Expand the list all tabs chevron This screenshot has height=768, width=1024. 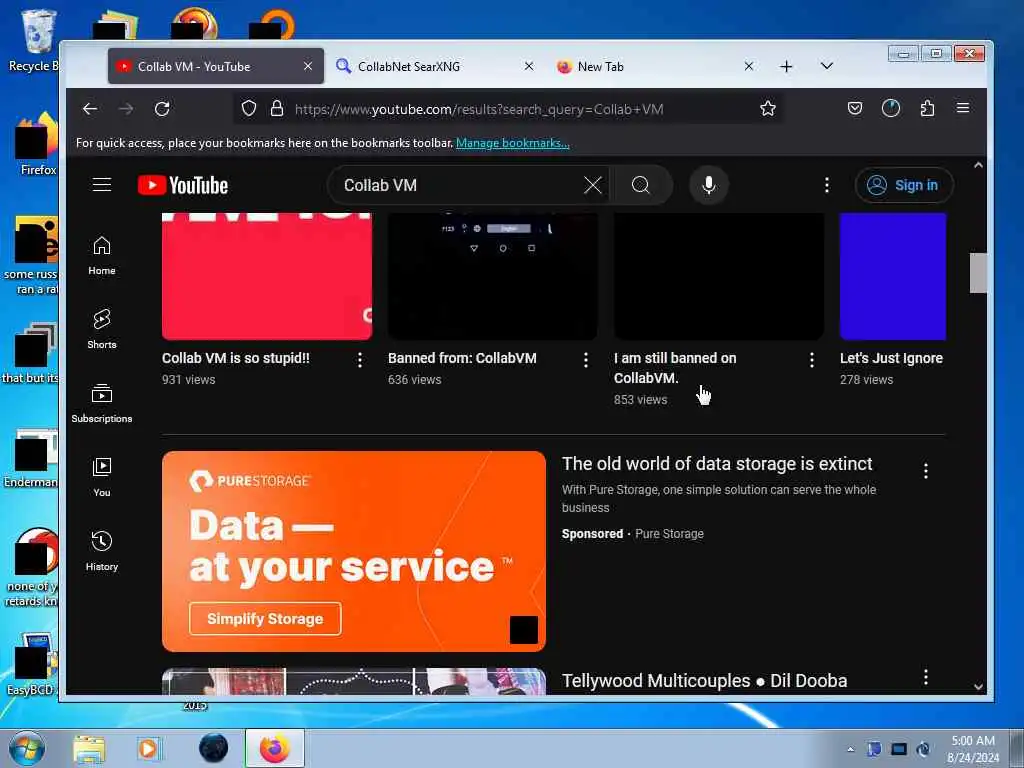pos(827,66)
